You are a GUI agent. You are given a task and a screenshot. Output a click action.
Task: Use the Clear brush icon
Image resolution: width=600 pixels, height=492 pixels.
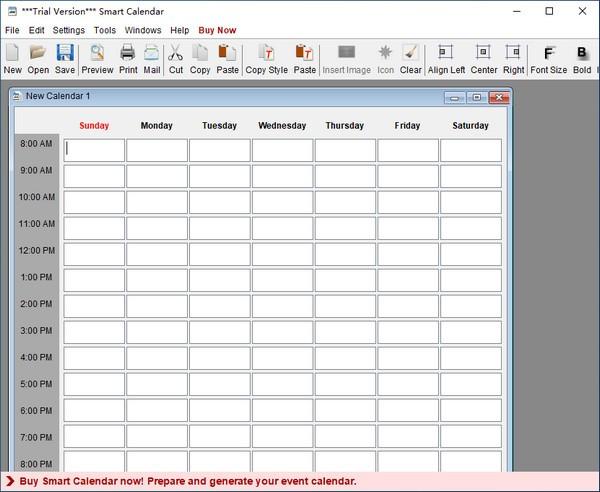point(411,58)
